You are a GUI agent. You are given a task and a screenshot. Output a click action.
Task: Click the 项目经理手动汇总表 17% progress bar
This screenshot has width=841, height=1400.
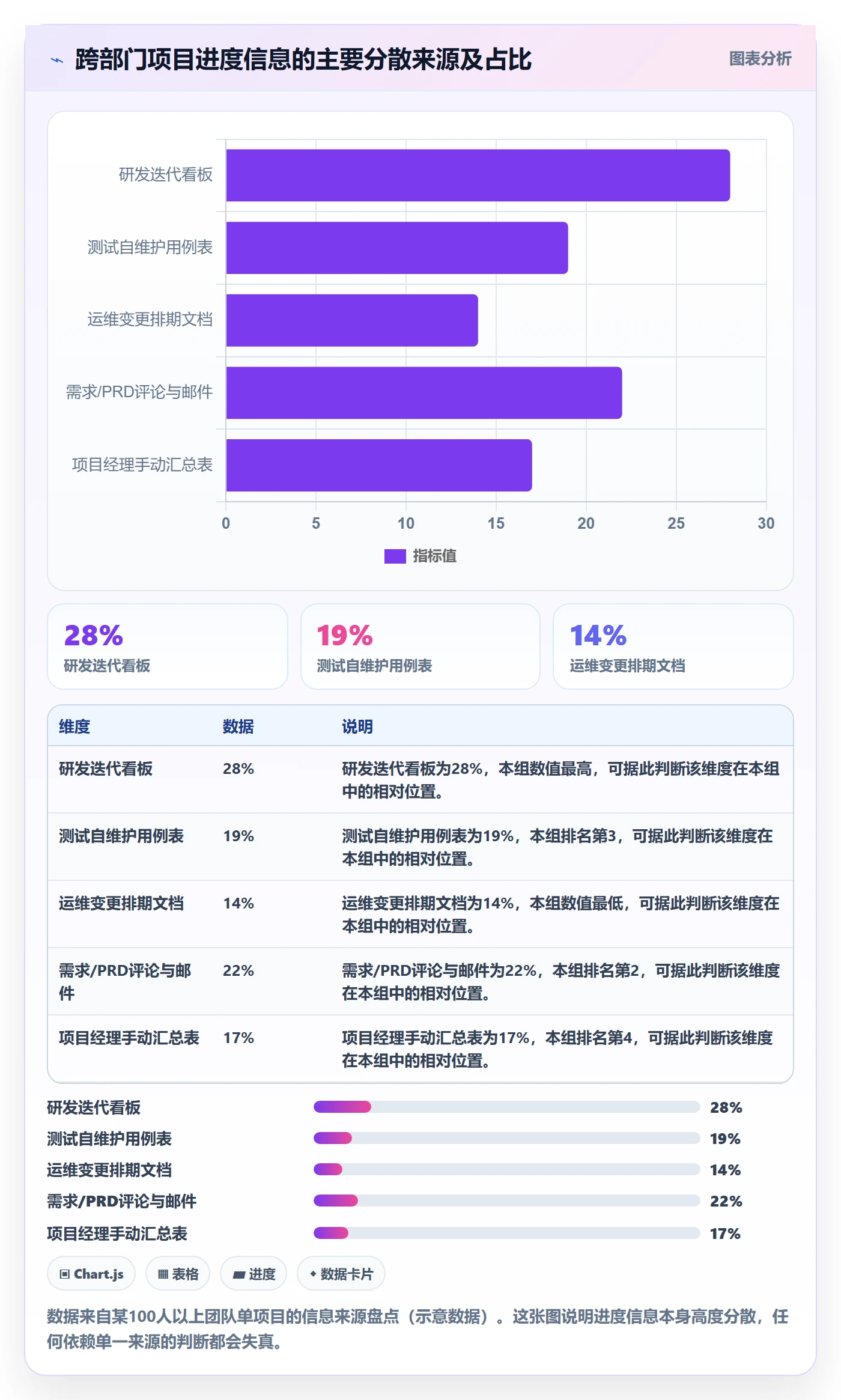click(507, 1233)
